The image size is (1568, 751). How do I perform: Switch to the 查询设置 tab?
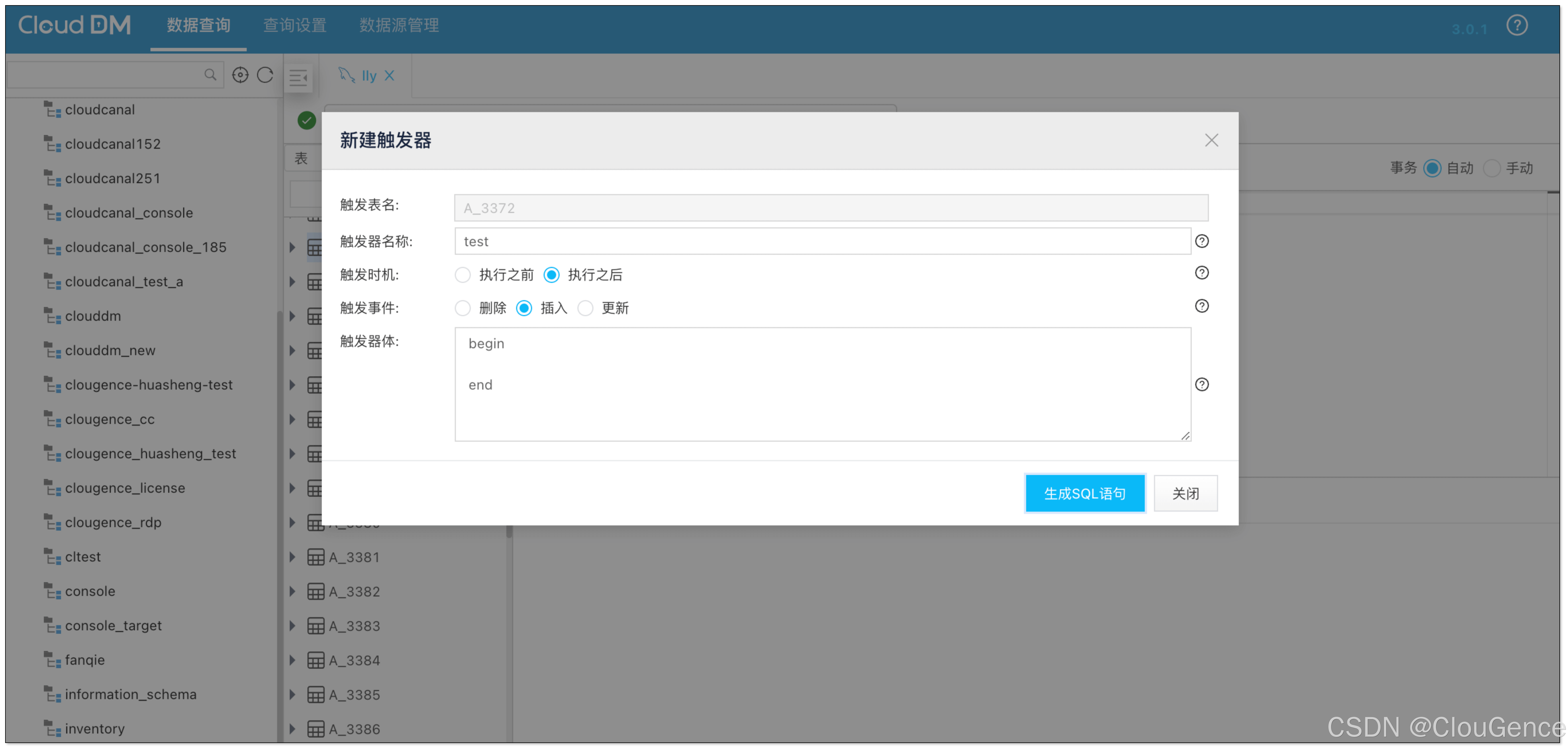click(295, 26)
